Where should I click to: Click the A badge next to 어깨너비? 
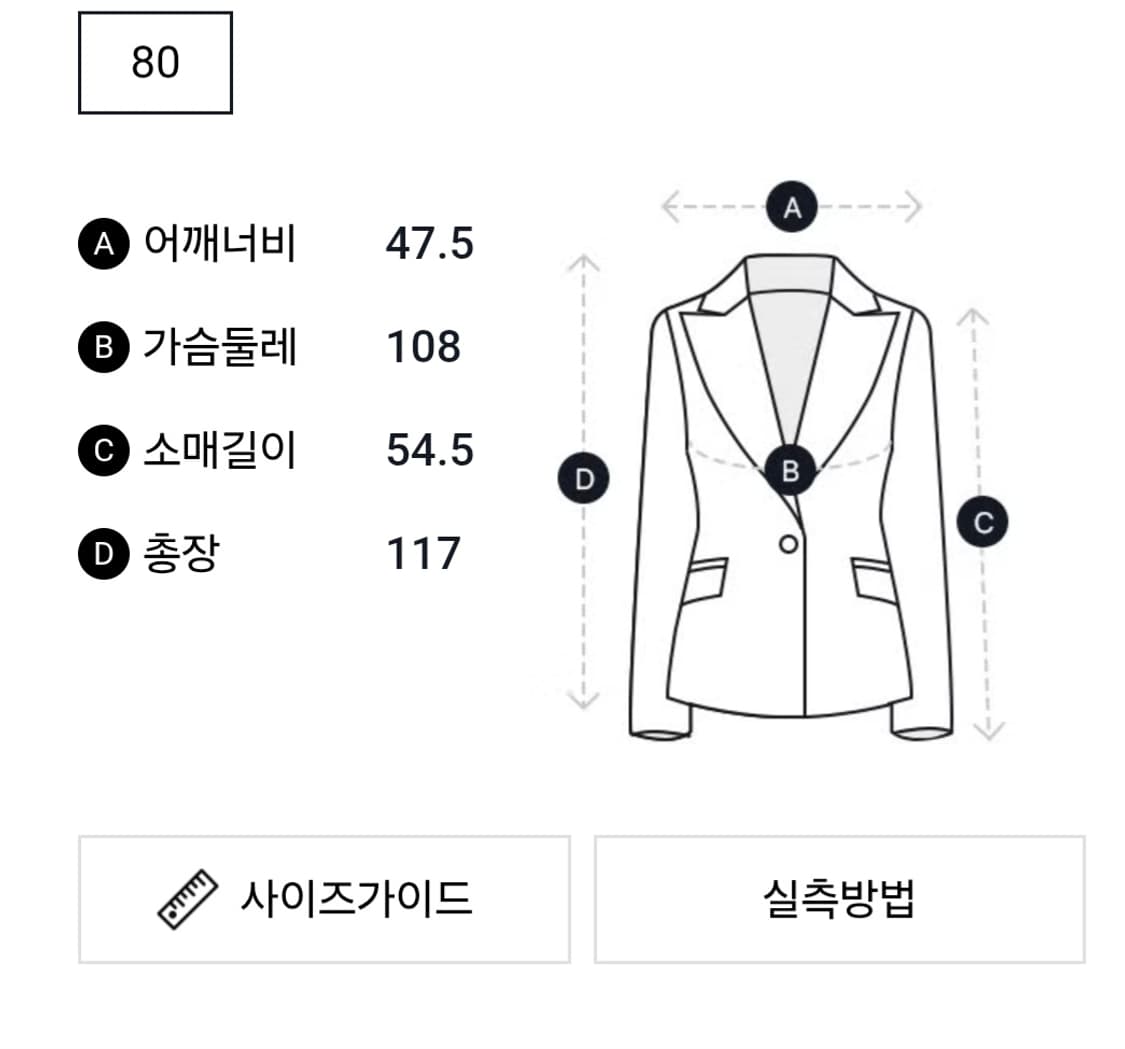(x=103, y=242)
